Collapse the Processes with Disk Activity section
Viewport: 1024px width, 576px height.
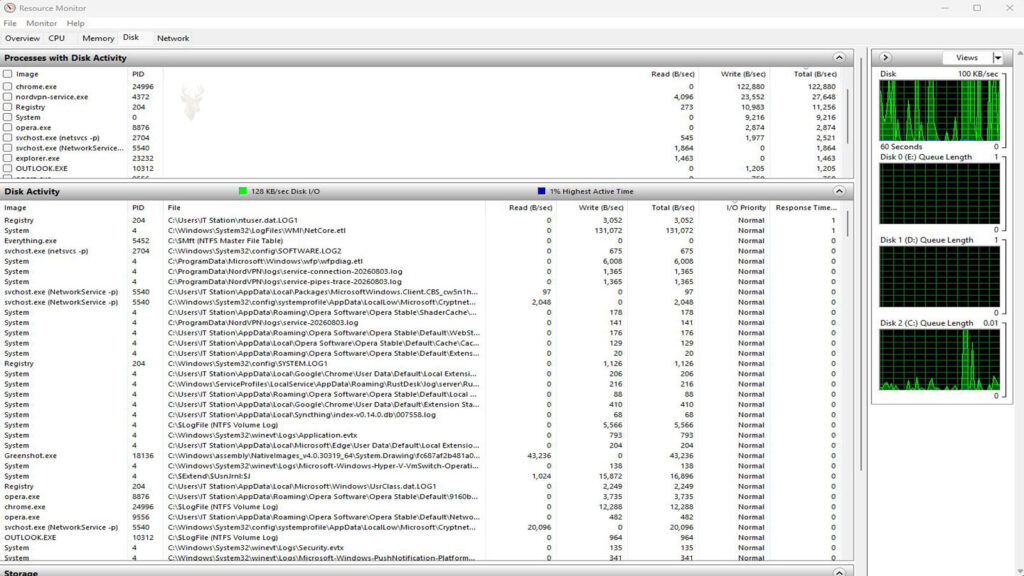click(x=839, y=57)
